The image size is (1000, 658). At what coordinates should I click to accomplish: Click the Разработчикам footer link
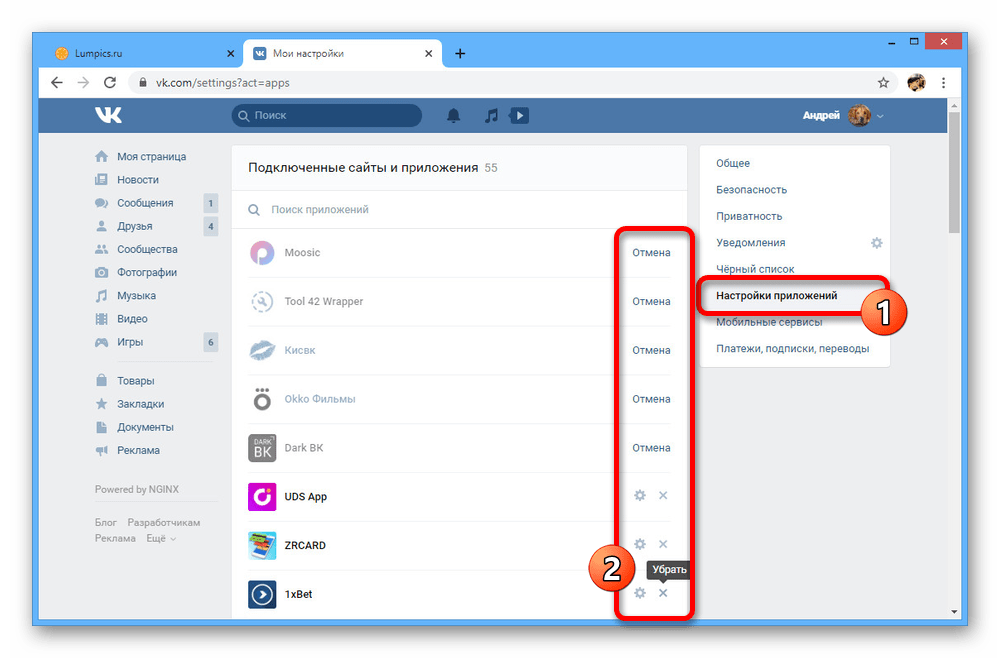[164, 522]
